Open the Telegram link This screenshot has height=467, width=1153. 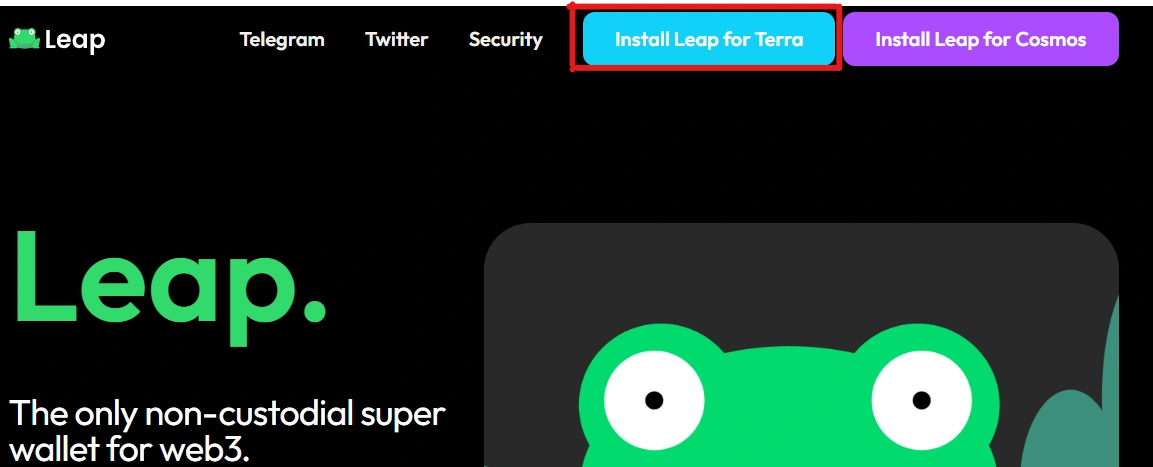pyautogui.click(x=282, y=39)
